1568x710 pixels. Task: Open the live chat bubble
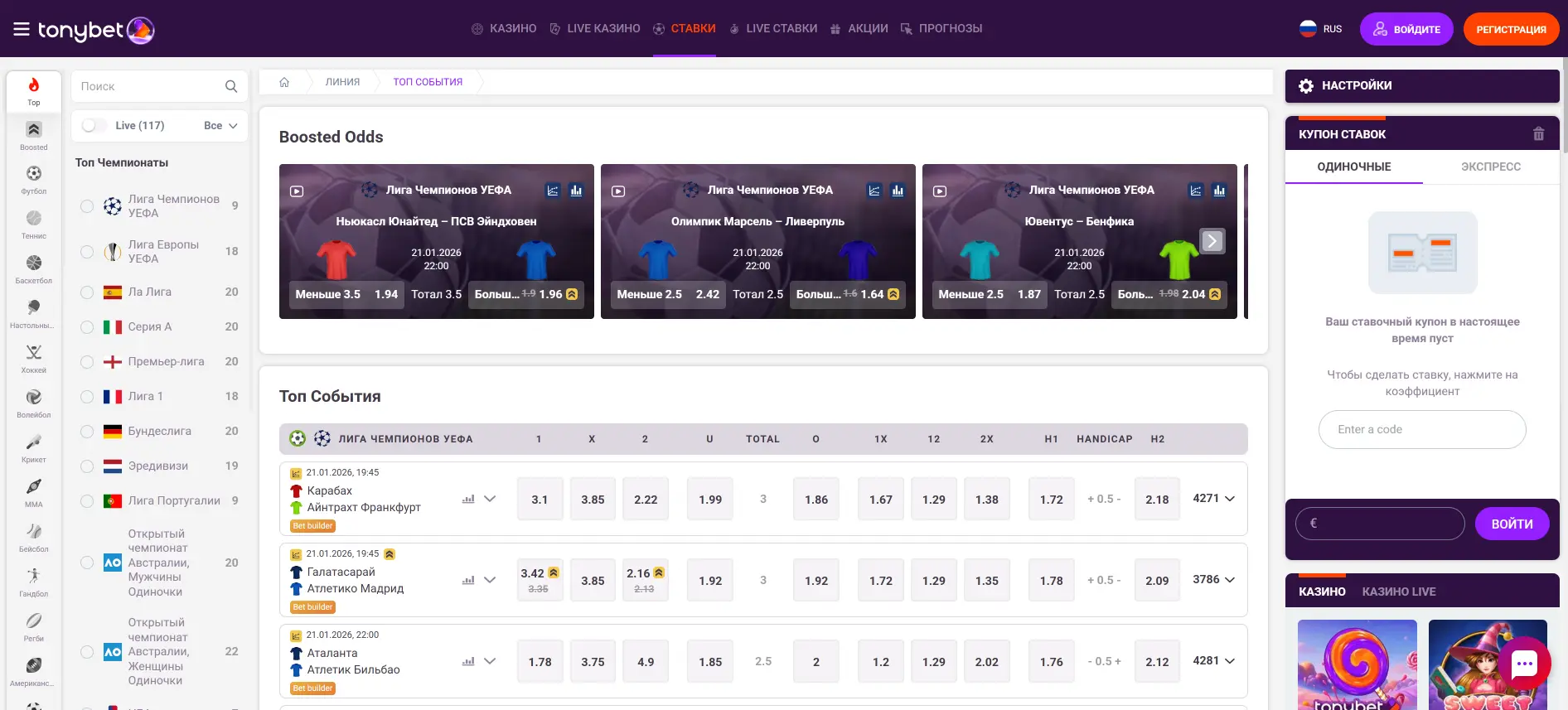1524,663
